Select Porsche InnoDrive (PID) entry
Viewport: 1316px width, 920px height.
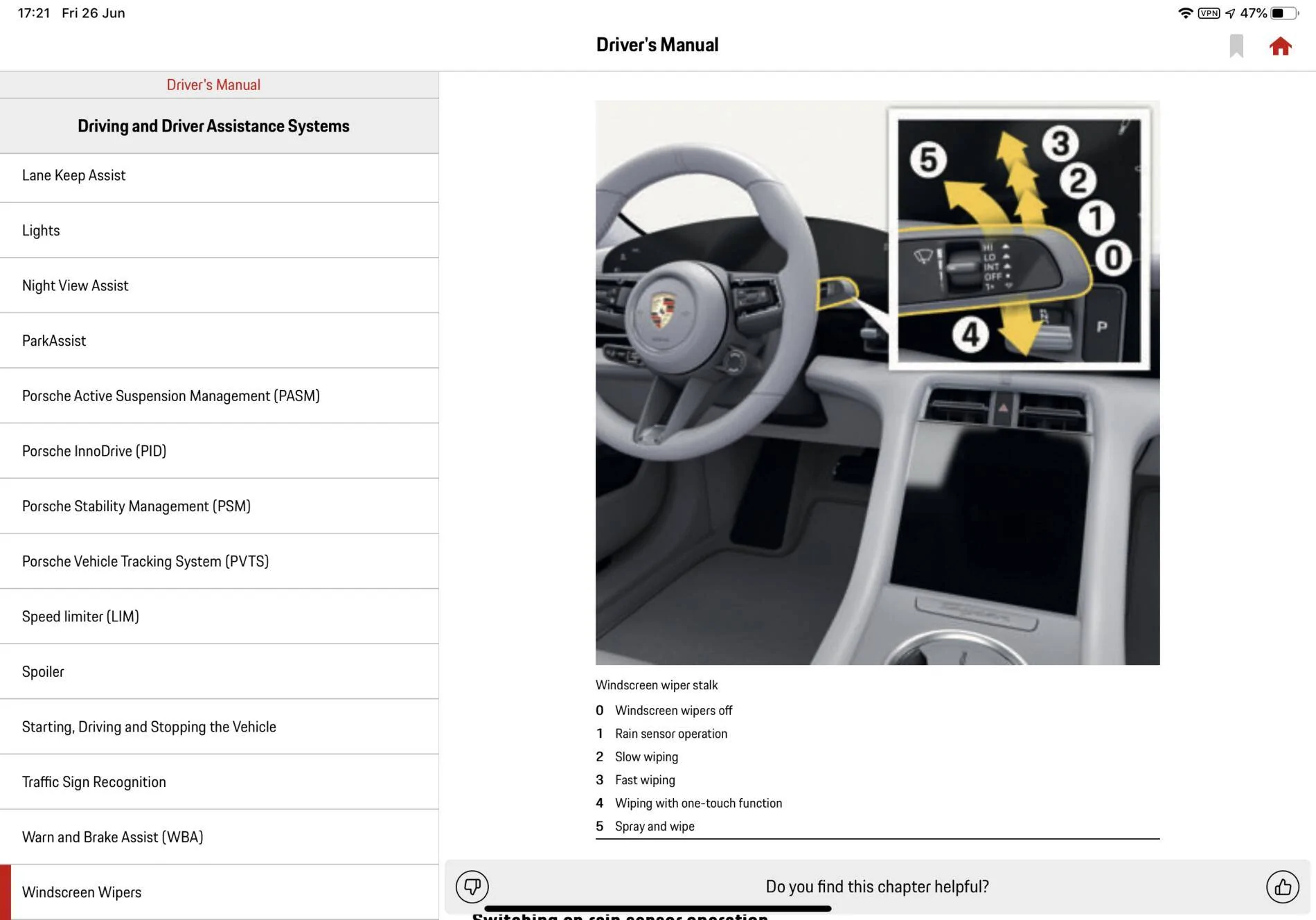219,451
